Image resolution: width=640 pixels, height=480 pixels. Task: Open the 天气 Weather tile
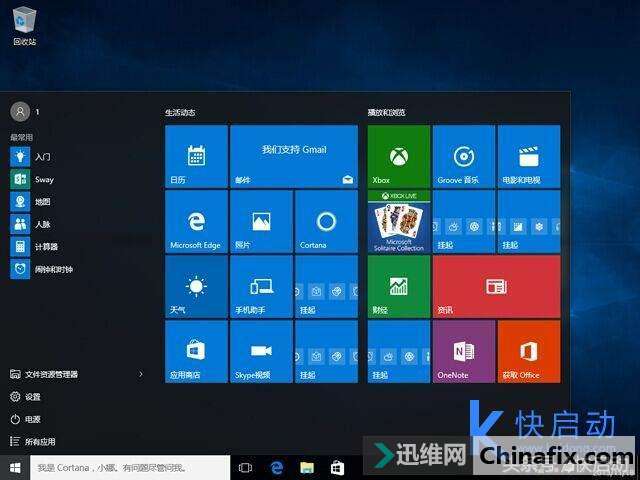click(196, 286)
